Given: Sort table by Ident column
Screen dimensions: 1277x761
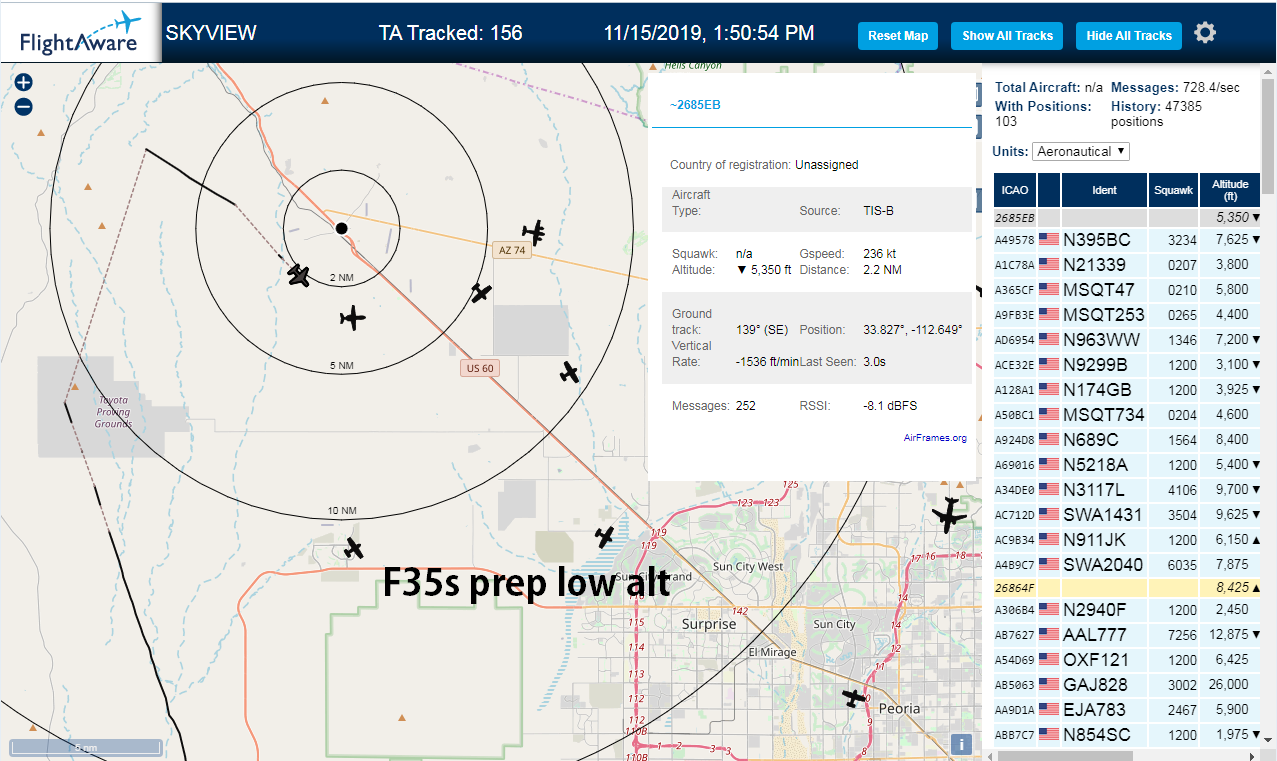Looking at the screenshot, I should pos(1104,189).
